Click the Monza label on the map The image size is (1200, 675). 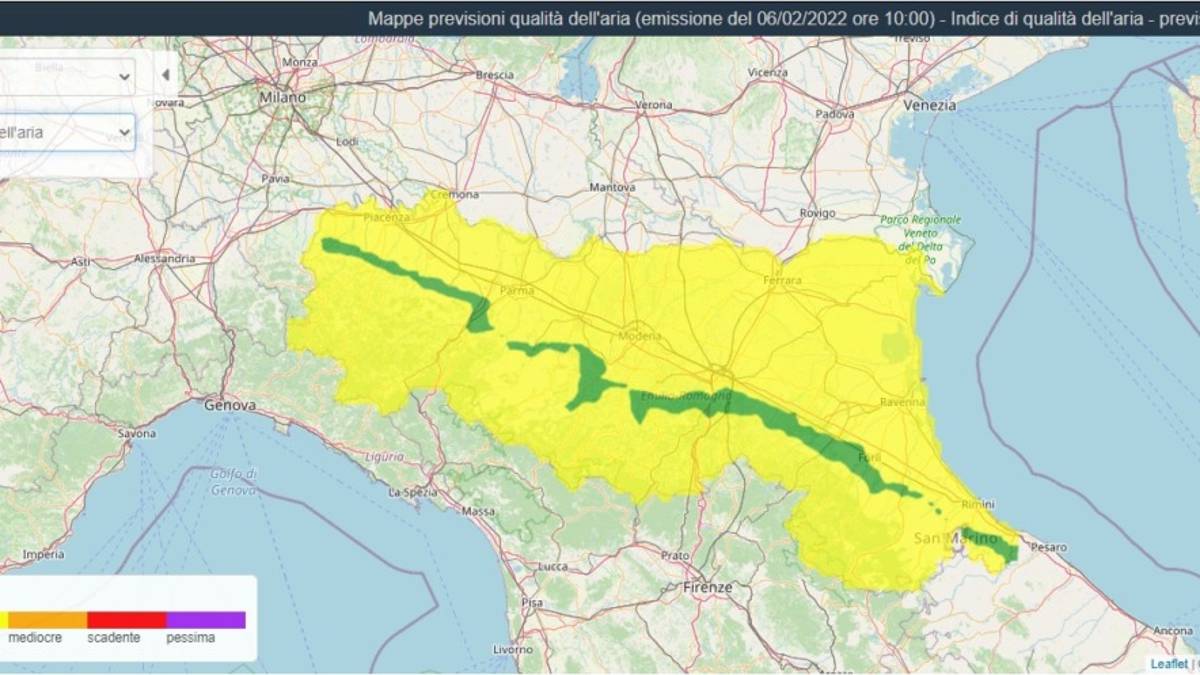[300, 62]
